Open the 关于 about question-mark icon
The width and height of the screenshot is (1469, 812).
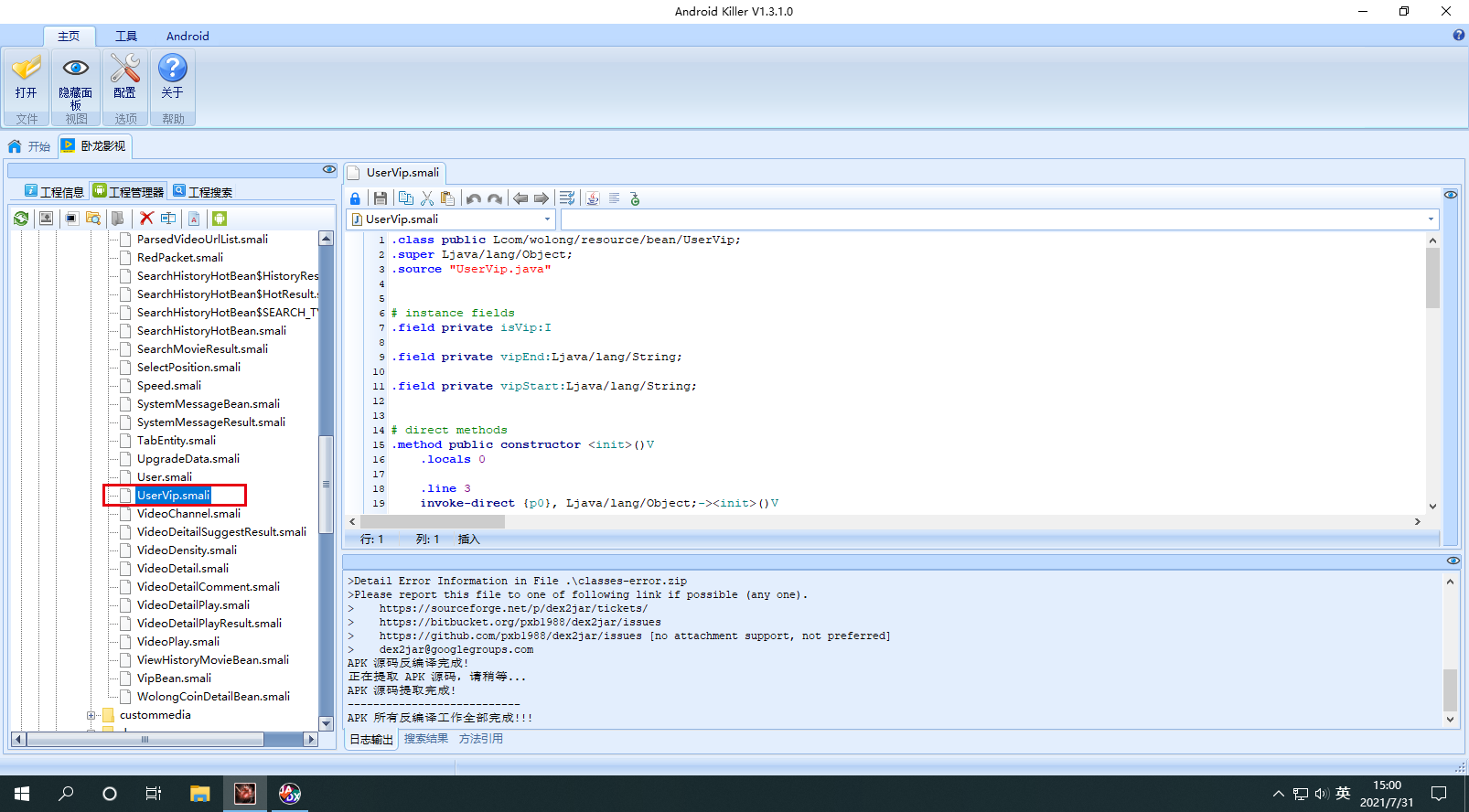tap(173, 69)
